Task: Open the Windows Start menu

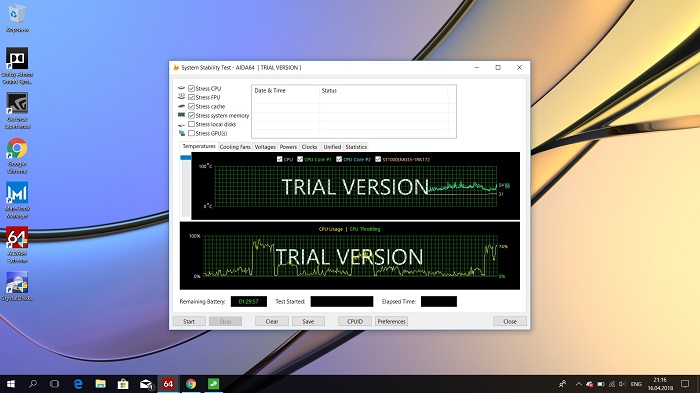Action: [11, 384]
